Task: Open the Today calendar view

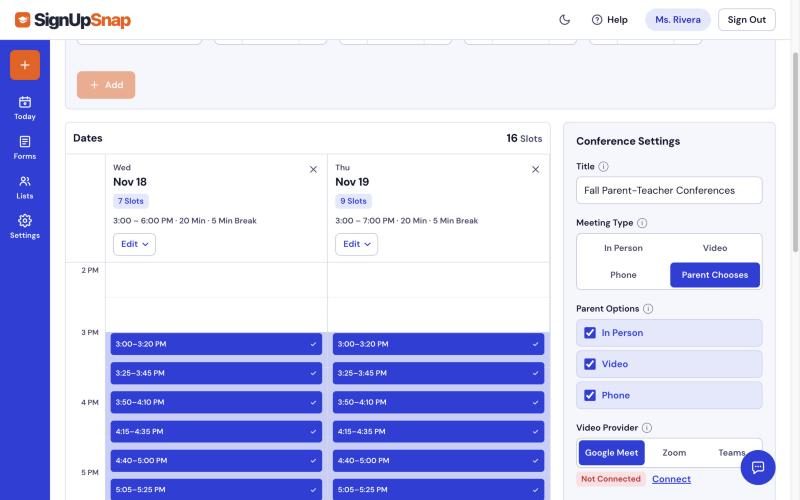Action: pyautogui.click(x=24, y=108)
